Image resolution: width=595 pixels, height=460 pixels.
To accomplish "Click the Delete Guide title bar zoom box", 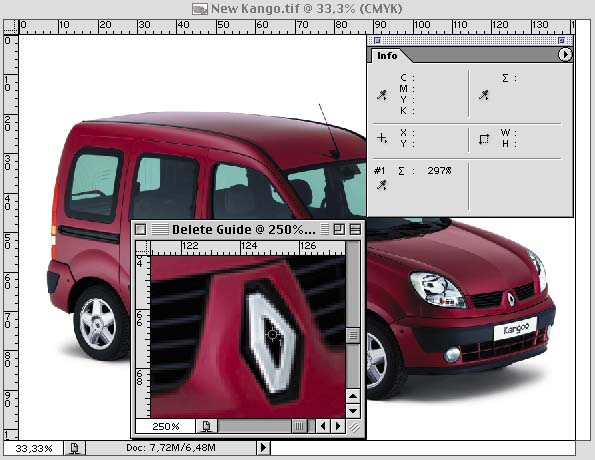I will [x=339, y=229].
